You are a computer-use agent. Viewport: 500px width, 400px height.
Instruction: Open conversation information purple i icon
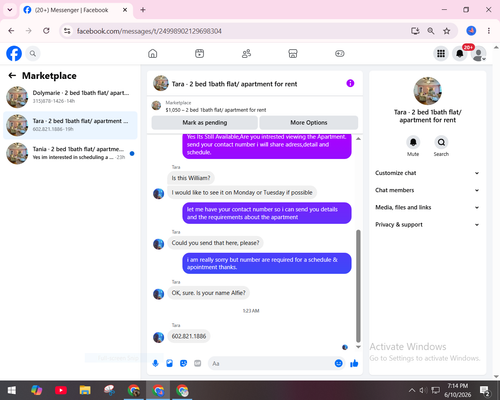click(350, 83)
